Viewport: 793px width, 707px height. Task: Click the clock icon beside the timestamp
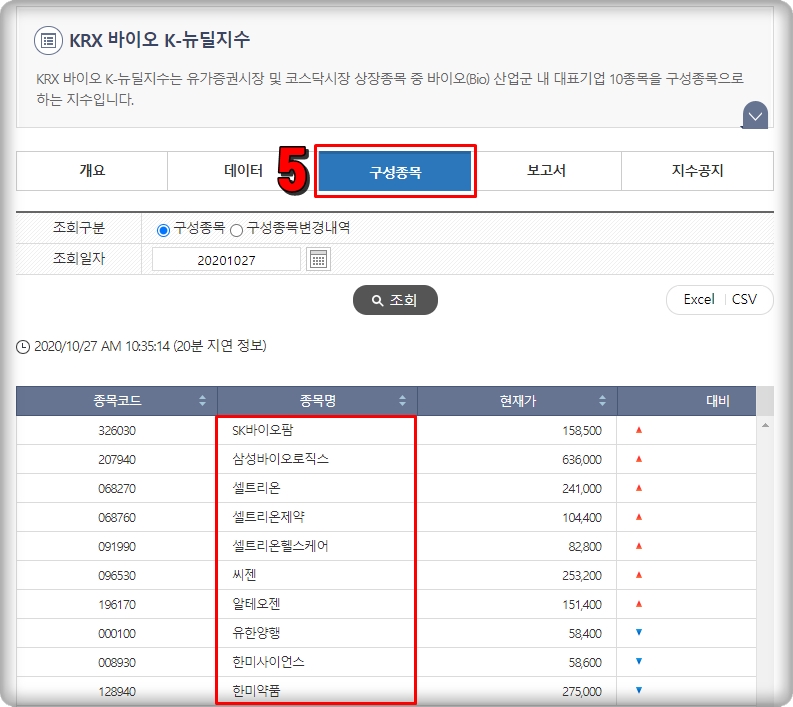(x=23, y=347)
